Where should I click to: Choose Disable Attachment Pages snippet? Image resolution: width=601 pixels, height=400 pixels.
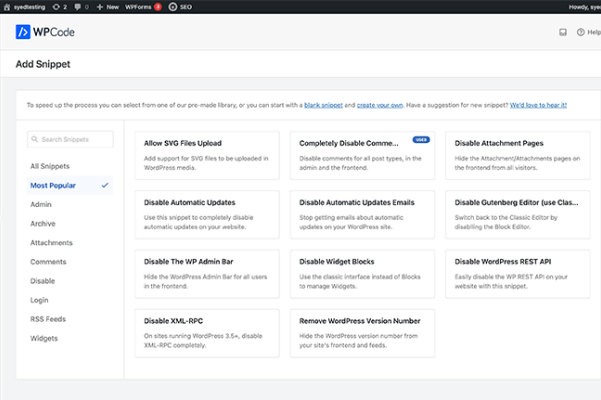tap(517, 155)
